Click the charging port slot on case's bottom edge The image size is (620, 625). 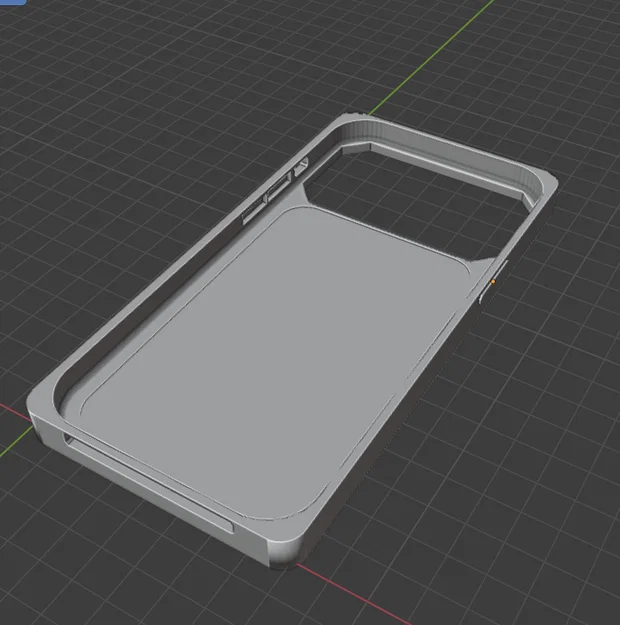click(x=148, y=484)
